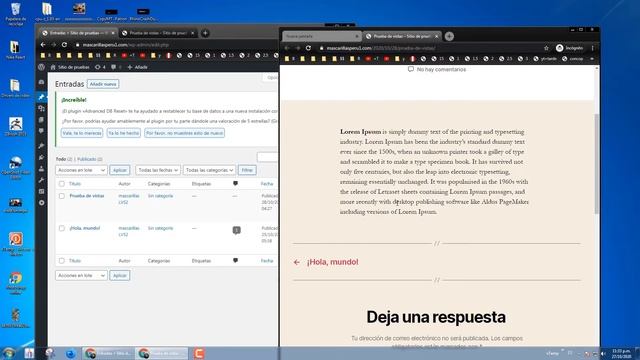Open ¡Hola, mundo! title link in posts table
Viewport: 640px width, 360px height.
click(84, 228)
